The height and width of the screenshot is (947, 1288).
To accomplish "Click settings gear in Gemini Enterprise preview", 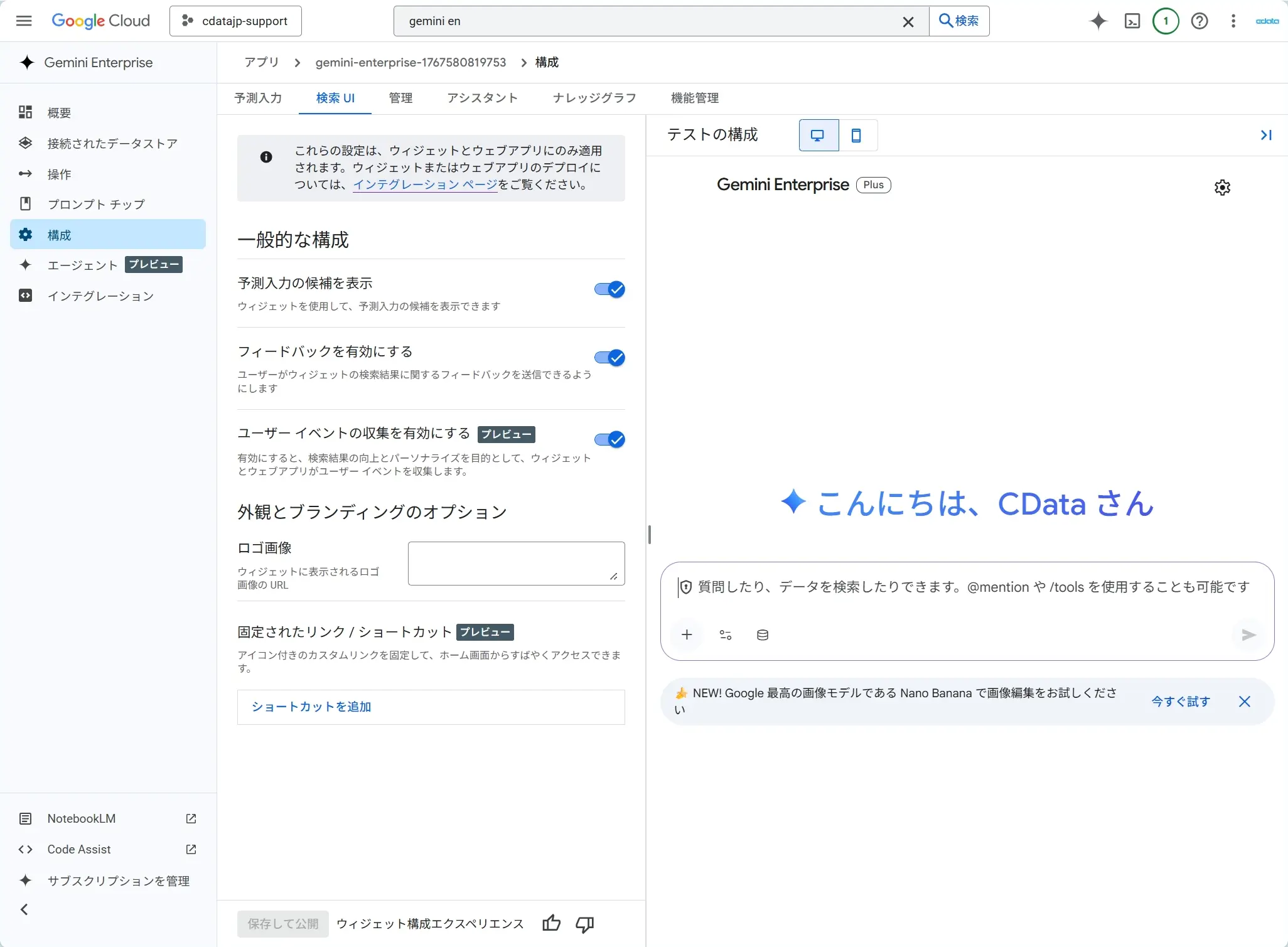I will 1222,188.
